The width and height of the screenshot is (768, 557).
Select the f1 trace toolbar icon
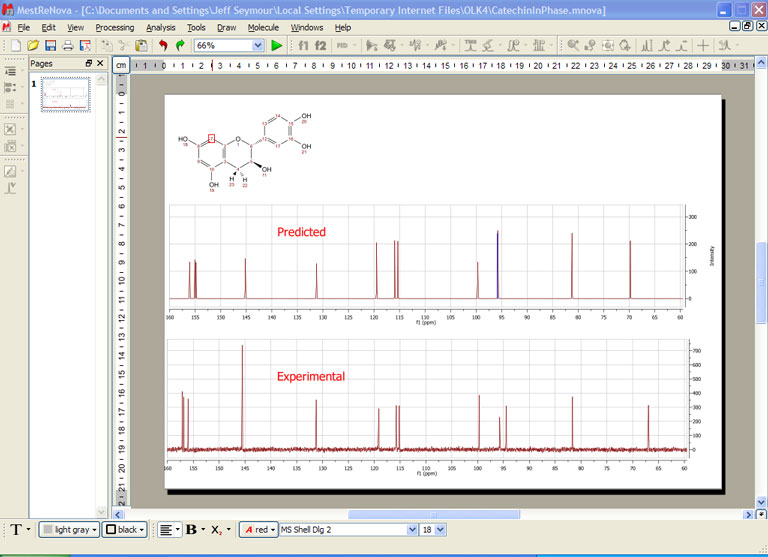click(x=303, y=46)
